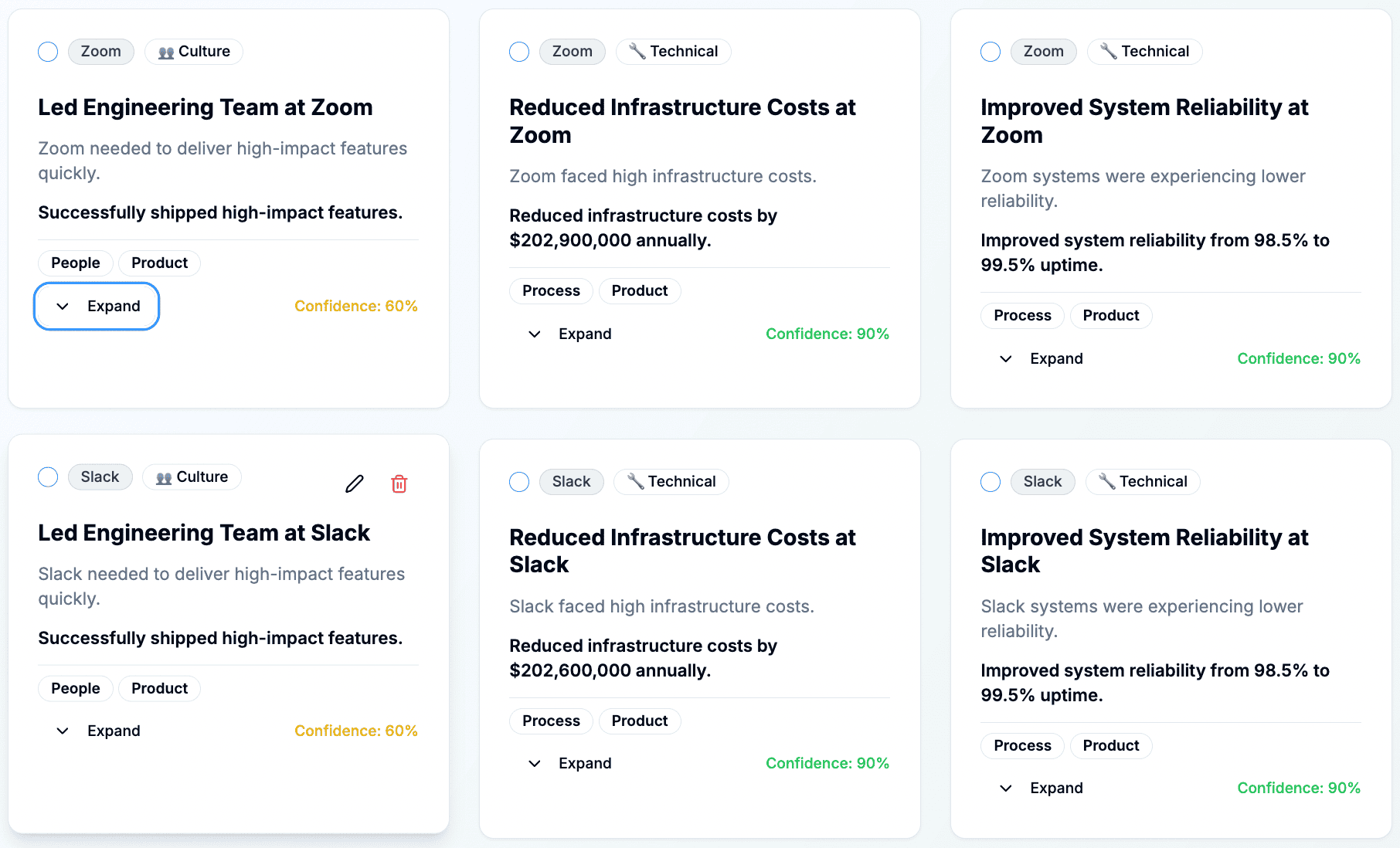The width and height of the screenshot is (1400, 848).
Task: Click Technical tag on Improved System Reliability at Zoom
Action: (x=1145, y=52)
